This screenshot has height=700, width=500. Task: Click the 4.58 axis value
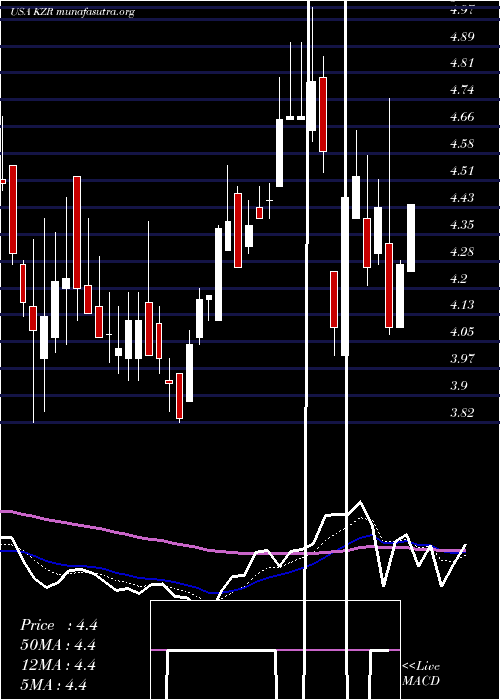(462, 144)
